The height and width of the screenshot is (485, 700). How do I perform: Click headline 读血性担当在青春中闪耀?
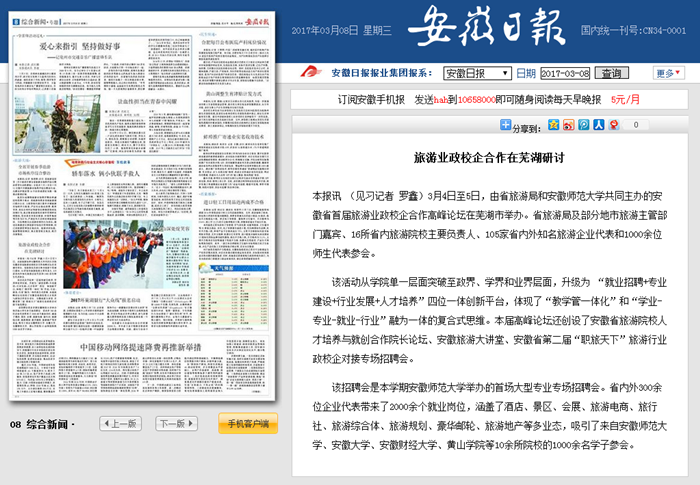[147, 101]
